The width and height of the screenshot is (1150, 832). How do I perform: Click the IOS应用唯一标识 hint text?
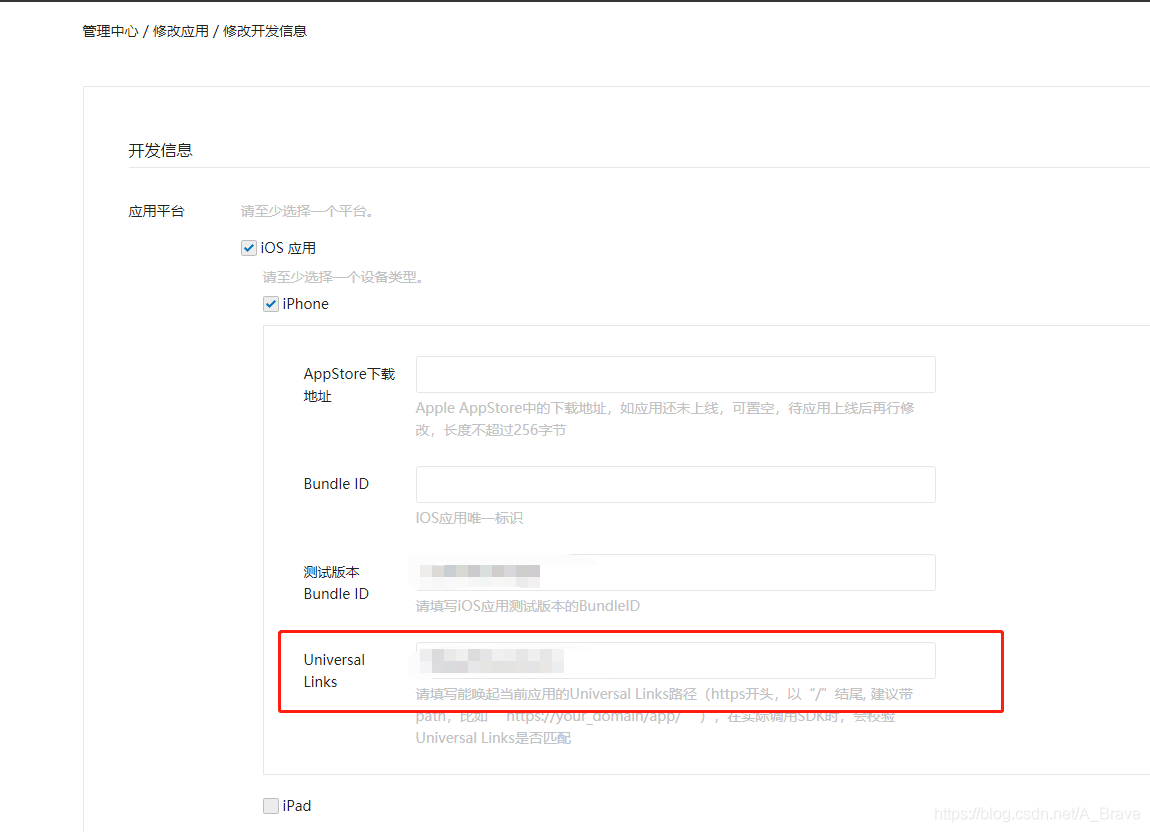click(x=469, y=518)
